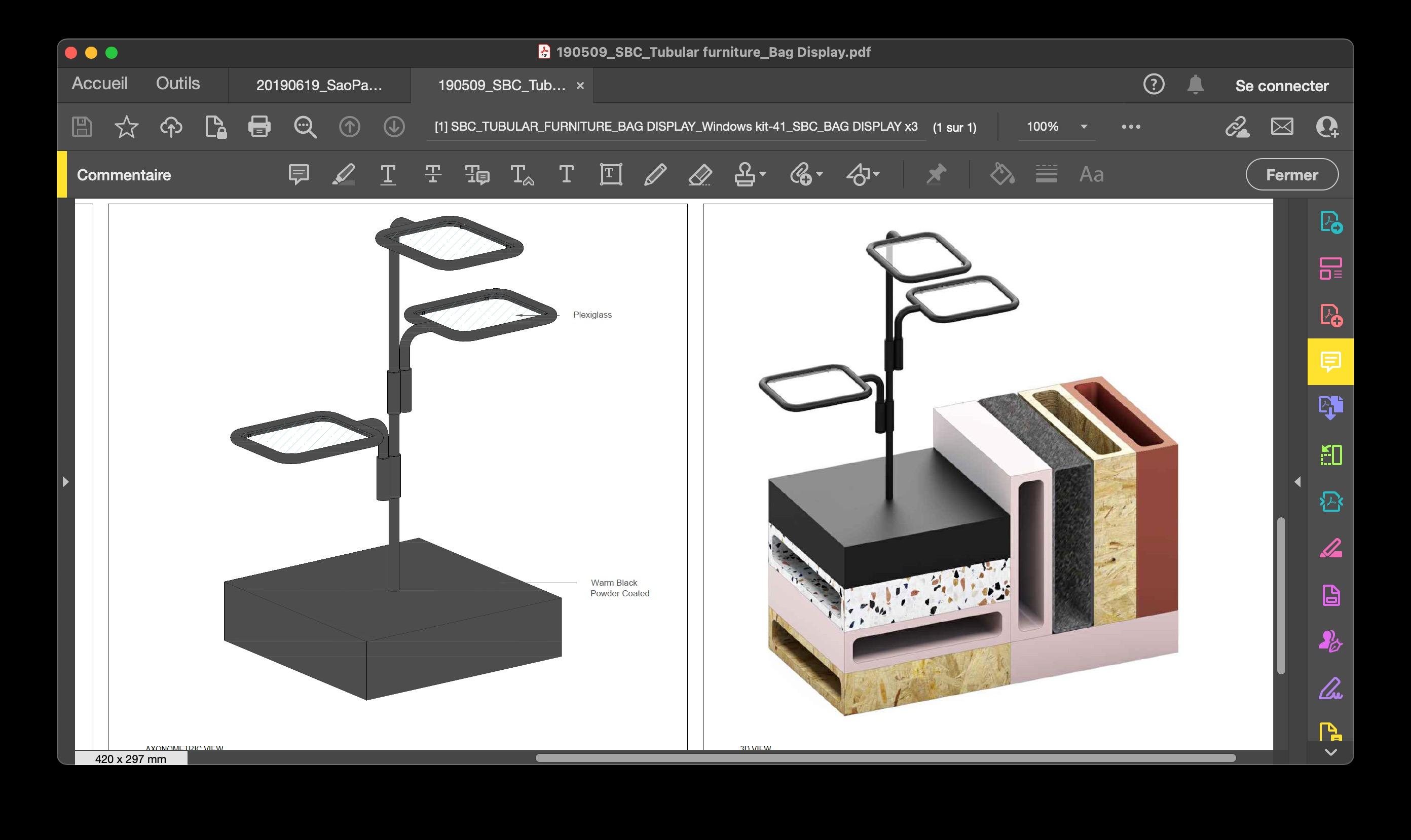Click Se connecter link

[x=1281, y=86]
